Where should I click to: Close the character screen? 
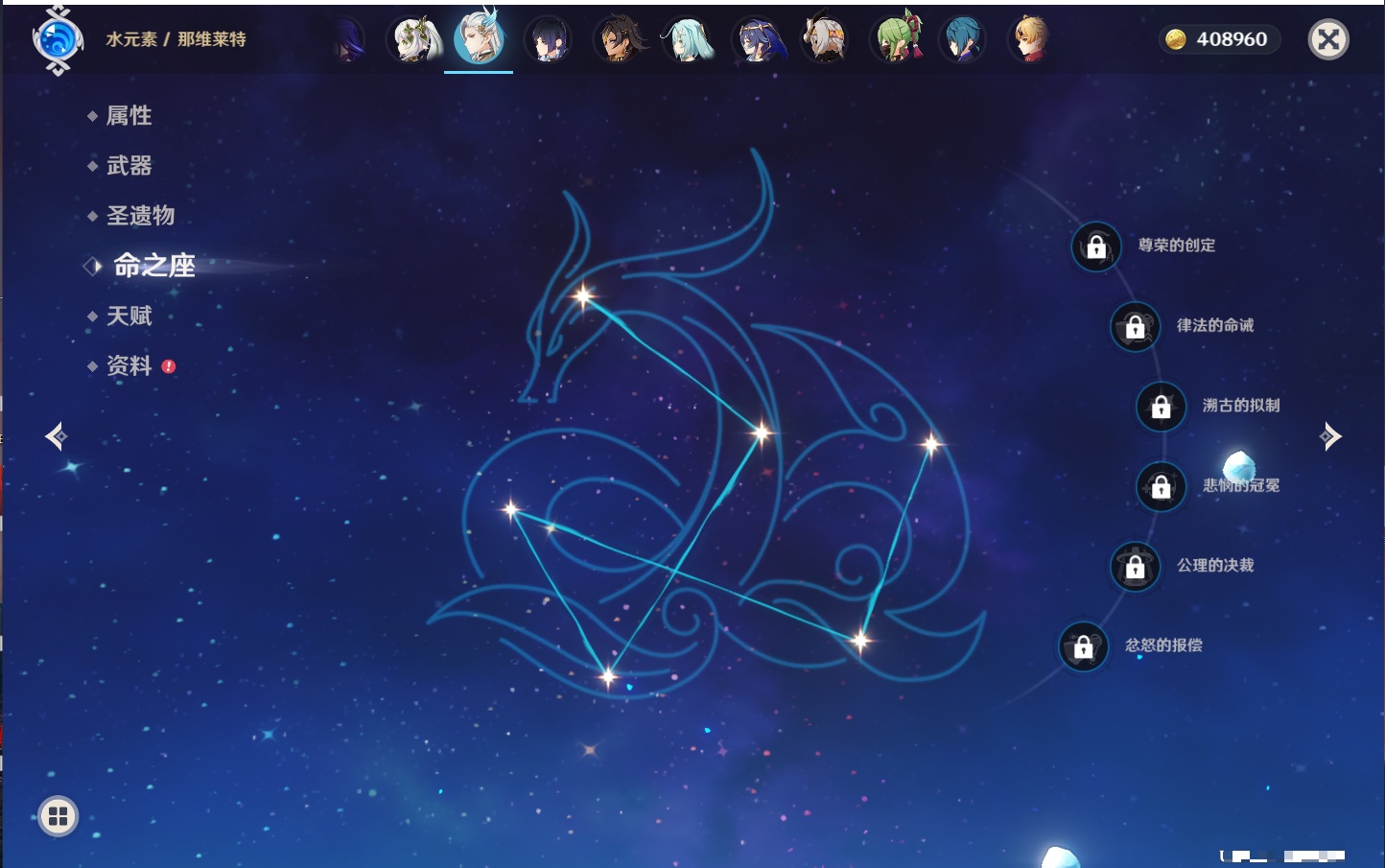click(1328, 39)
